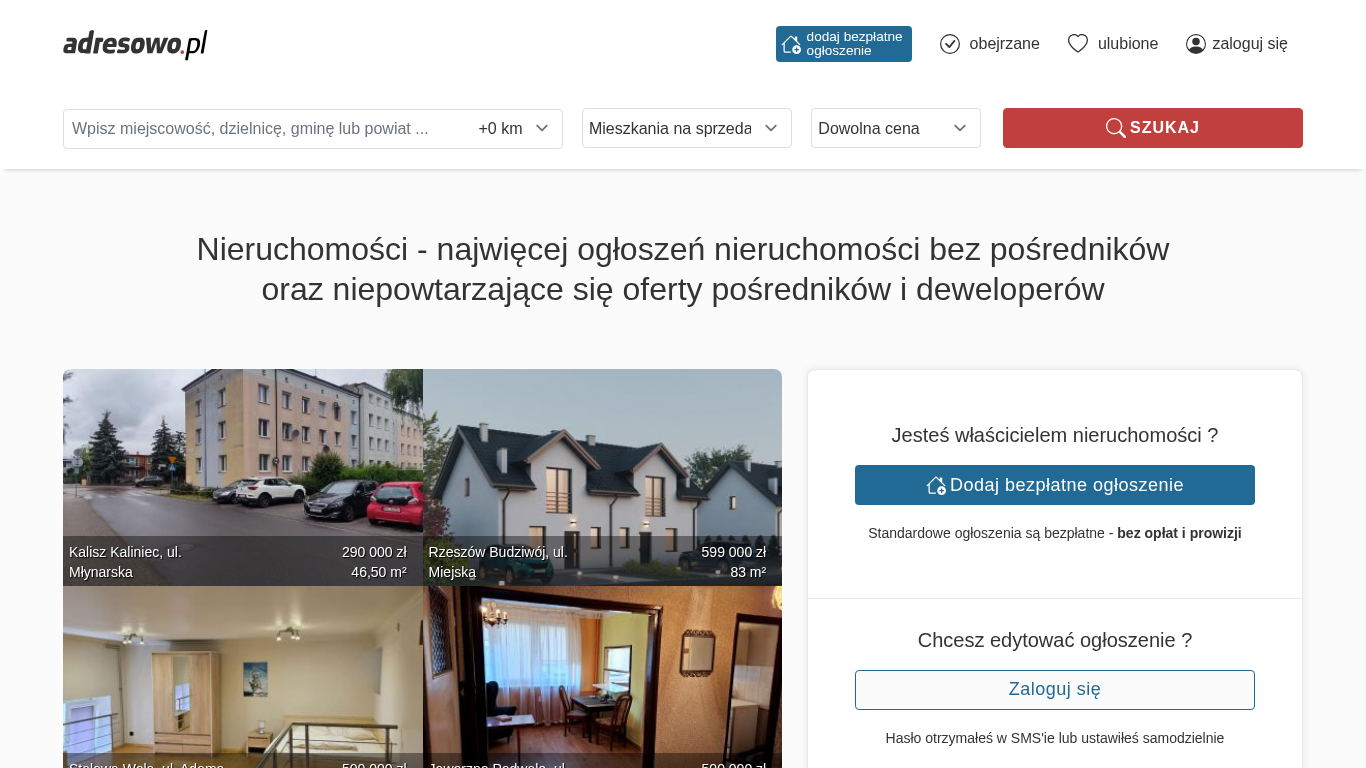Click the checkmark icon next to obejrzane
The height and width of the screenshot is (768, 1366).
950,44
